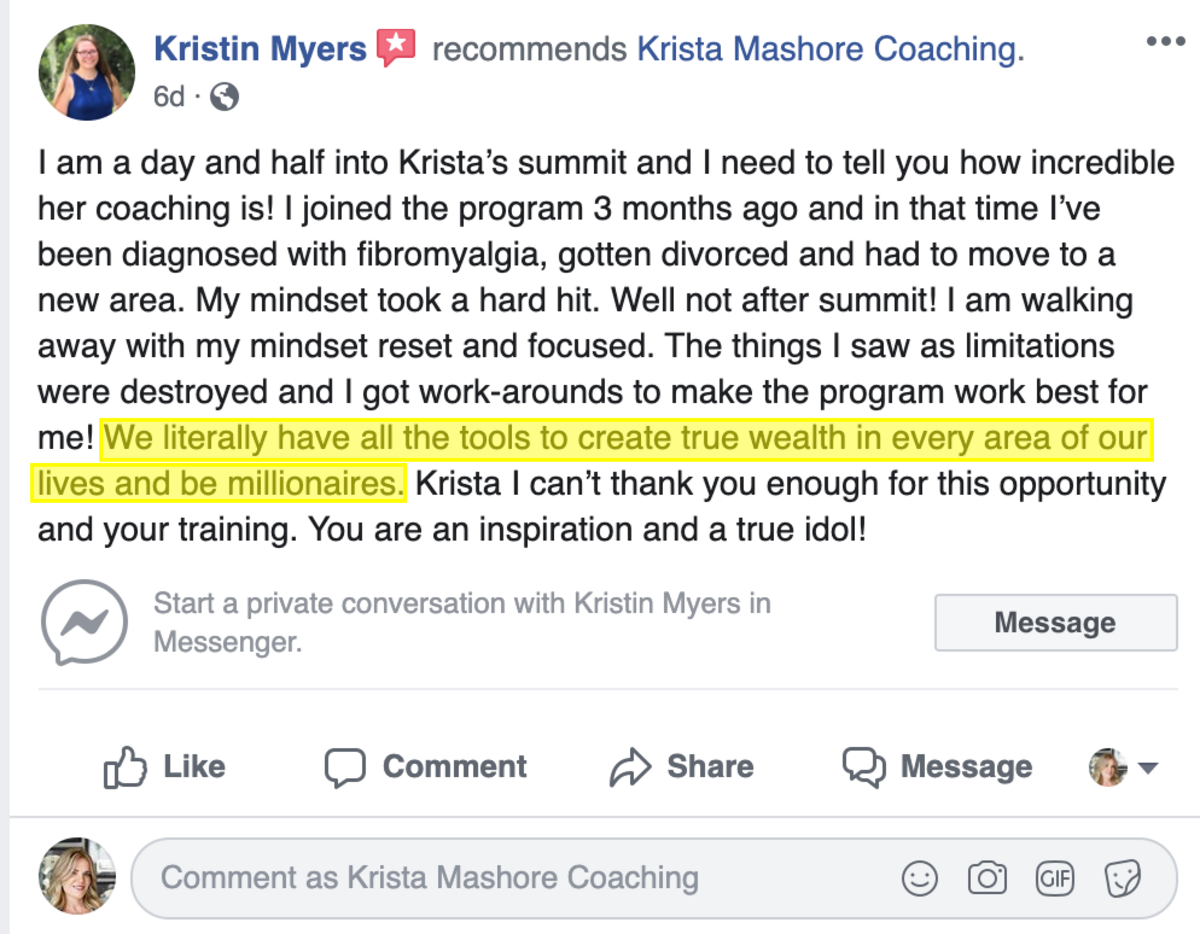Click the Comment as Krista Mashore Coaching field

click(x=654, y=878)
